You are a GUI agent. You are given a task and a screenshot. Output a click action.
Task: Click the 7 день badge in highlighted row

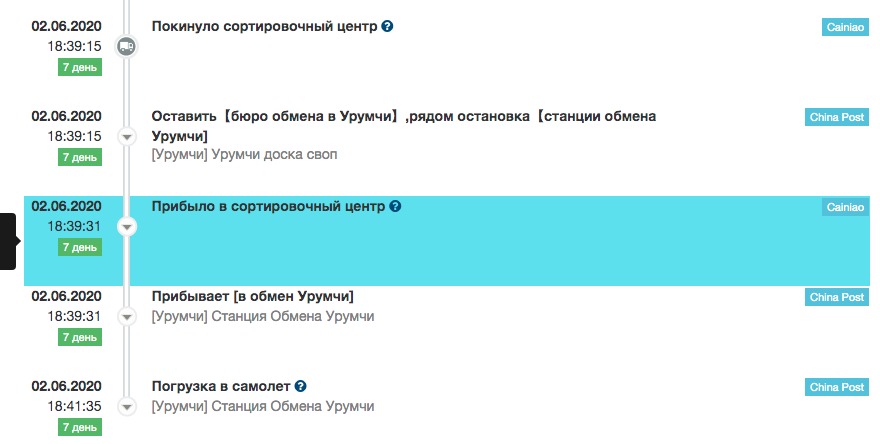coord(80,247)
